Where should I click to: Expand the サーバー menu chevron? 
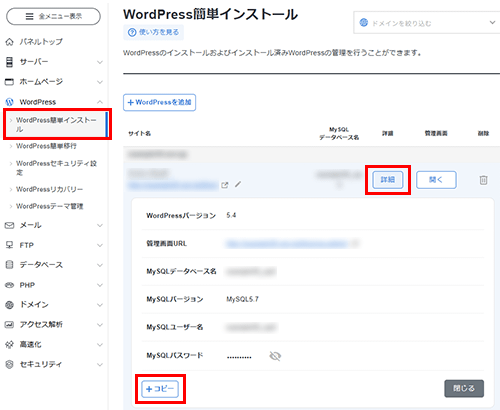pyautogui.click(x=100, y=62)
